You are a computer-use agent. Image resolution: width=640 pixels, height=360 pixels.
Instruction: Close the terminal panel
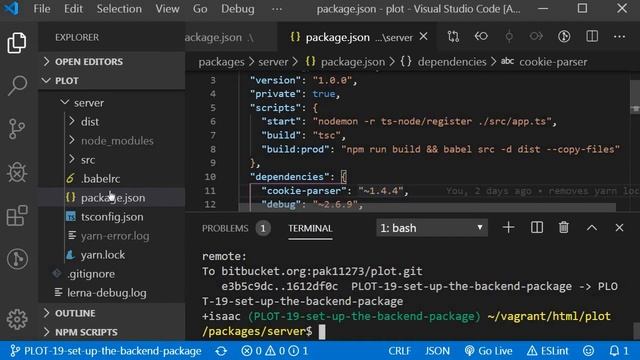tap(619, 228)
